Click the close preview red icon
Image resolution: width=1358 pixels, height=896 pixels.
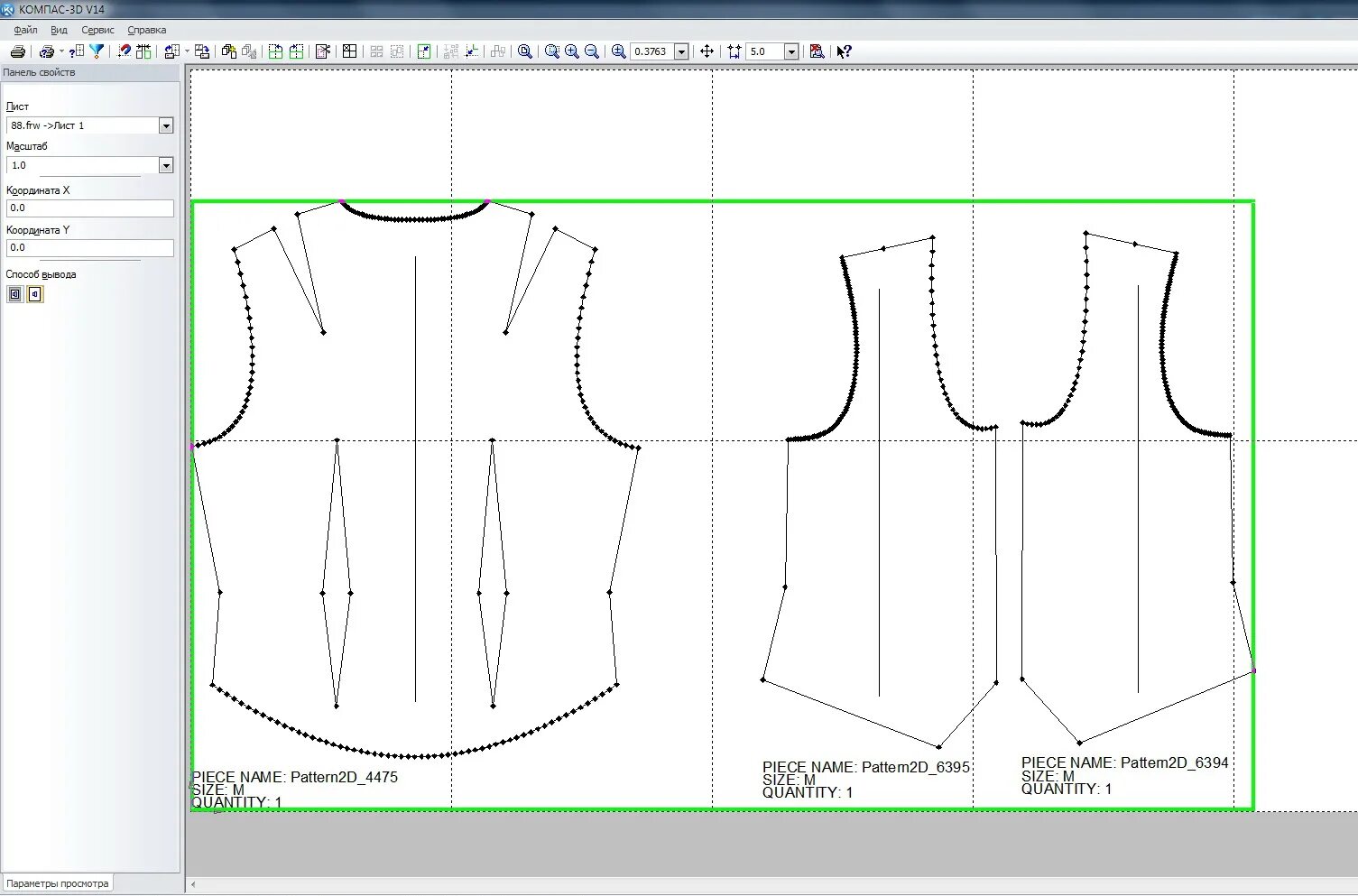point(817,51)
